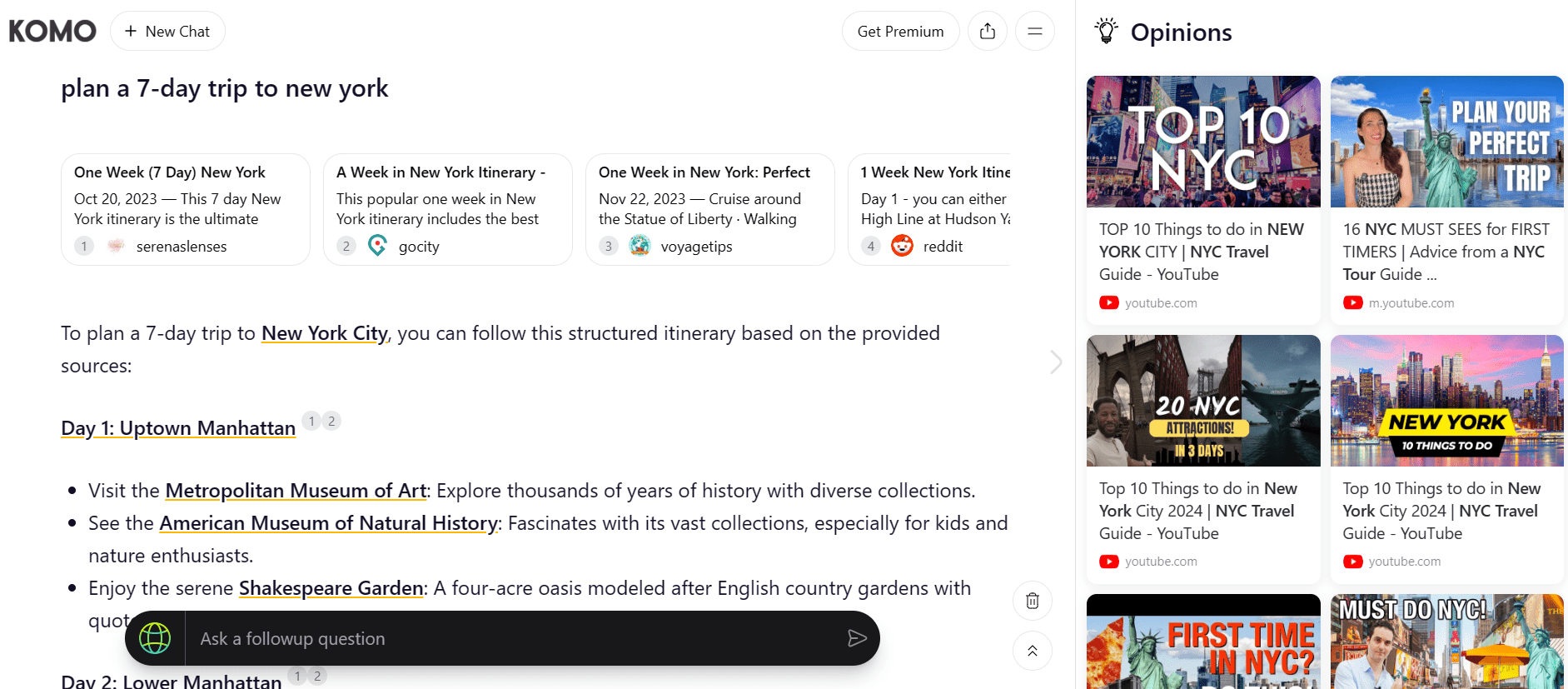1568x689 pixels.
Task: Open the serenaslenses source card
Action: pos(186,209)
